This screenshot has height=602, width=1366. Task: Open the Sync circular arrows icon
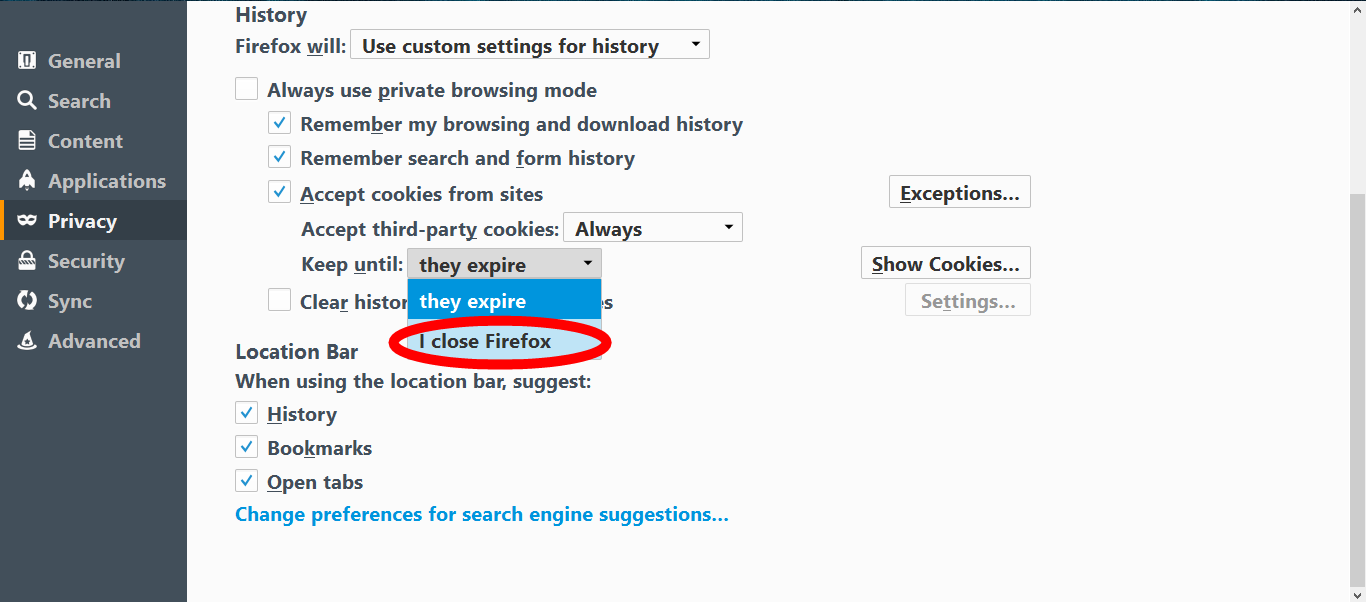[27, 301]
